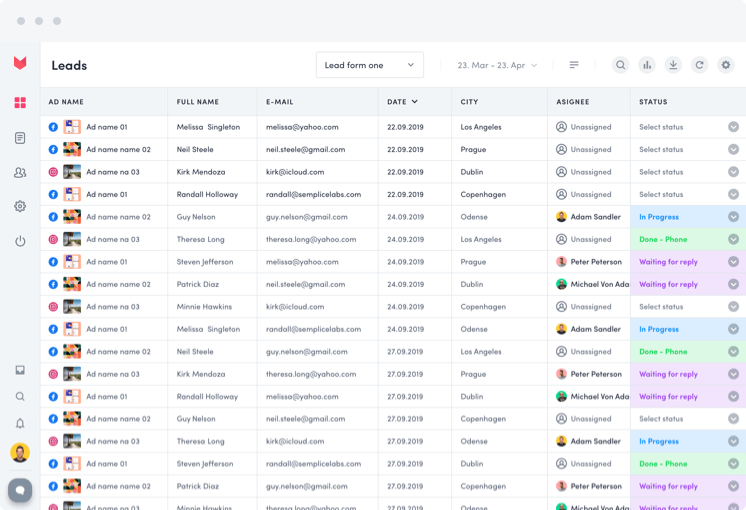Click city Copenhagen in Randall Holloway 22.09.2019 row
This screenshot has height=510, width=746.
(483, 194)
